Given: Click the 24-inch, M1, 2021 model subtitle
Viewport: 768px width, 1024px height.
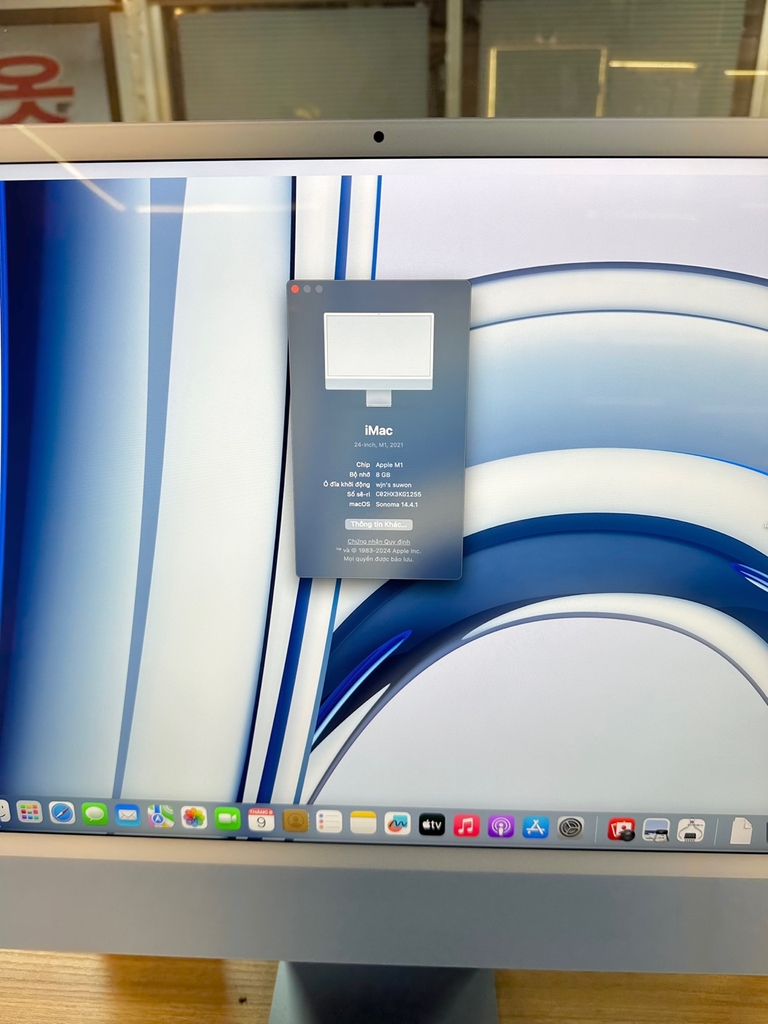Looking at the screenshot, I should [x=379, y=445].
